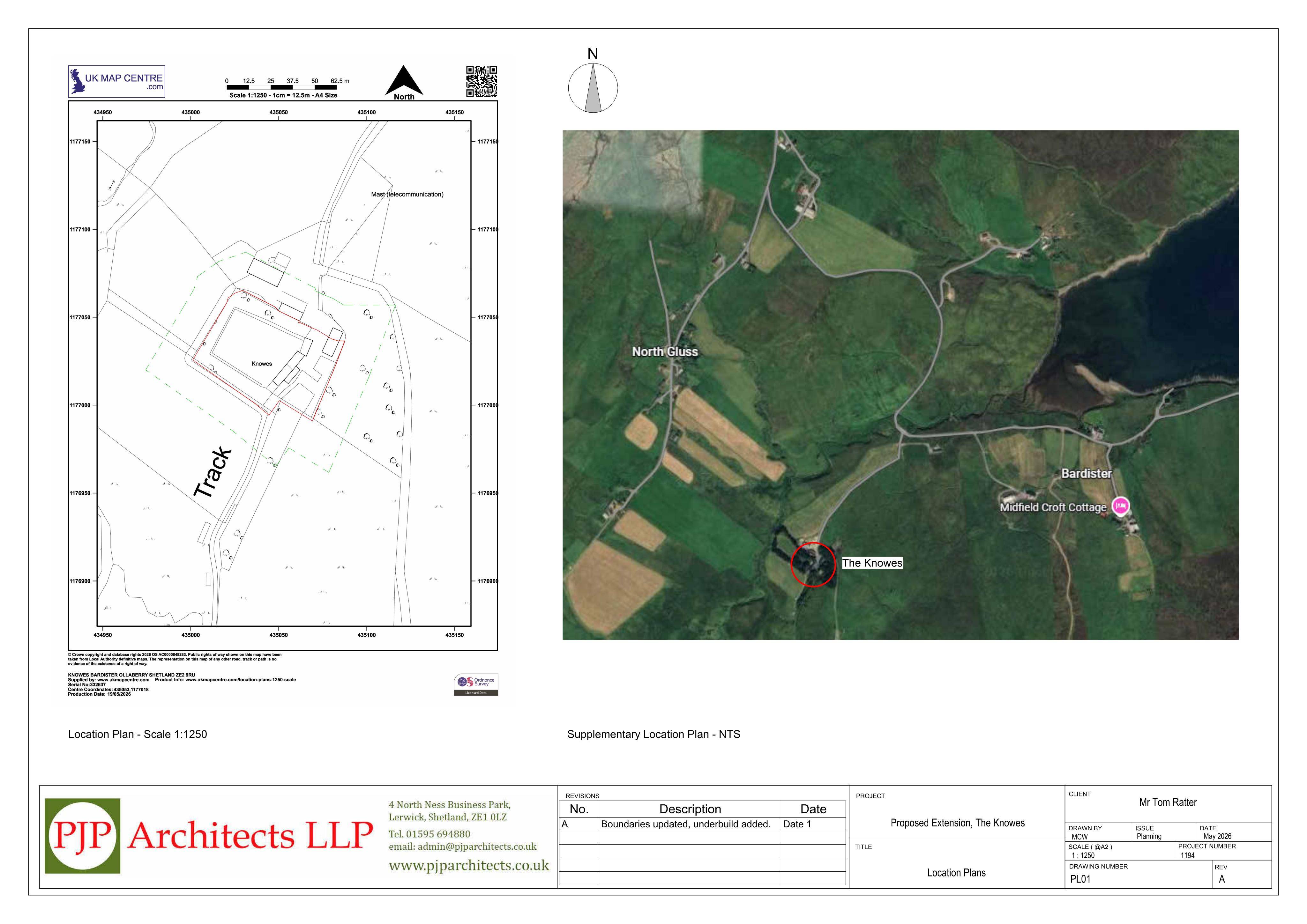Viewport: 1307px width, 924px height.
Task: Click the revision description 'Boundaries updated, underbuild added.'
Action: click(x=686, y=824)
